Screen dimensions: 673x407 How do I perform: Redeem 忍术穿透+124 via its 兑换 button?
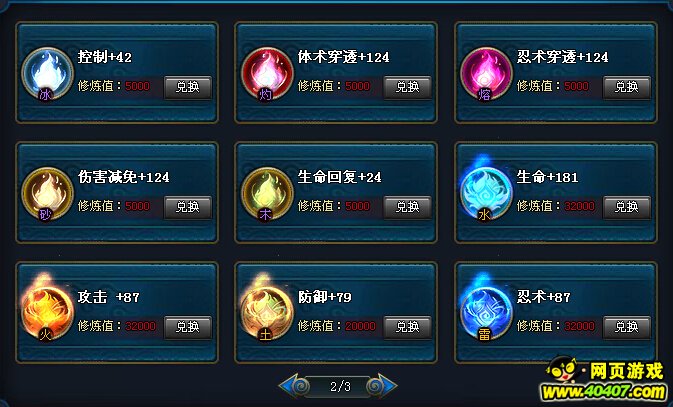[x=627, y=87]
